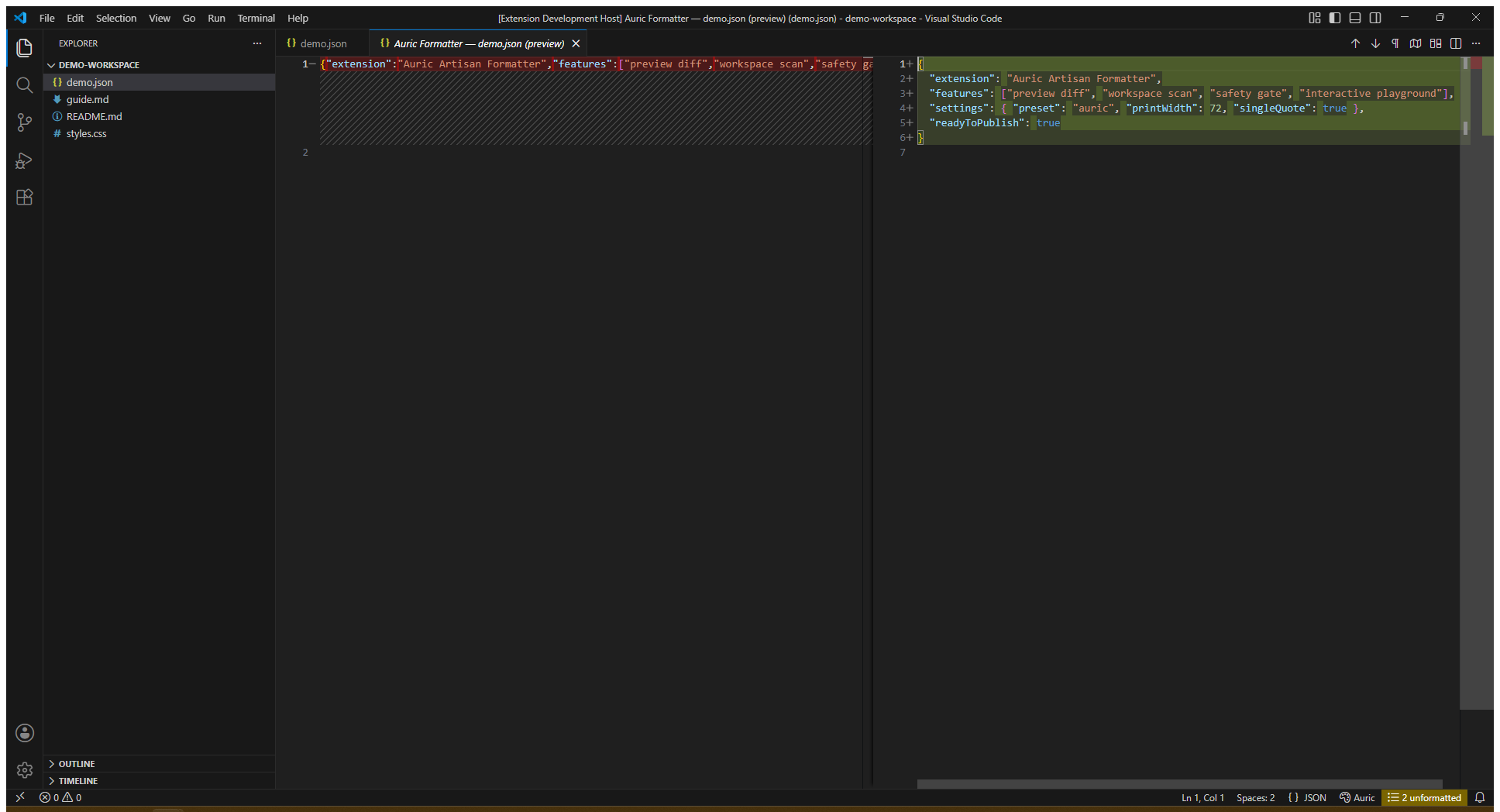Image resolution: width=1500 pixels, height=812 pixels.
Task: Open the Terminal menu
Action: tap(256, 18)
